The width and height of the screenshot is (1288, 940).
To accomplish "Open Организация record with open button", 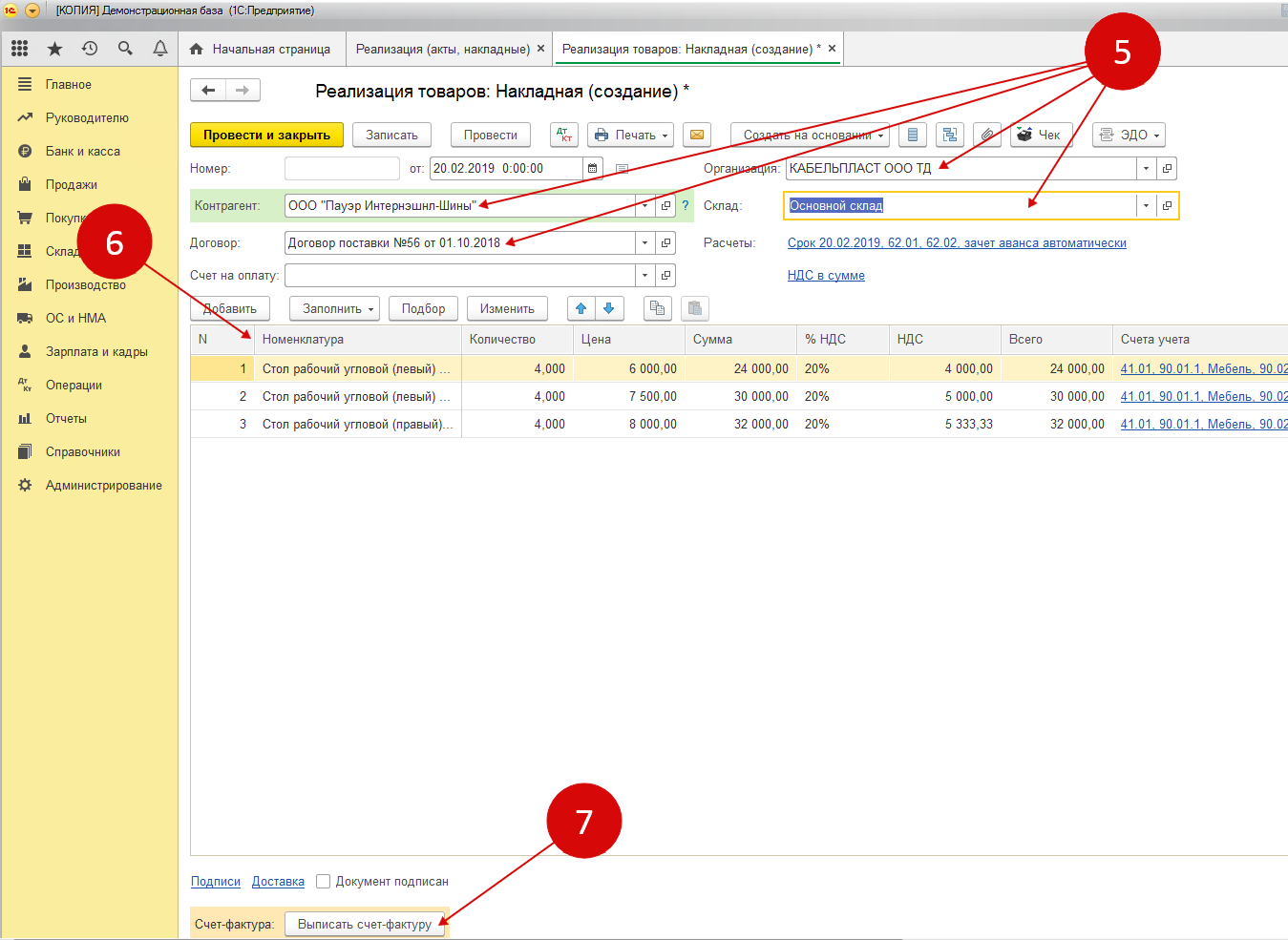I will pos(1167,168).
